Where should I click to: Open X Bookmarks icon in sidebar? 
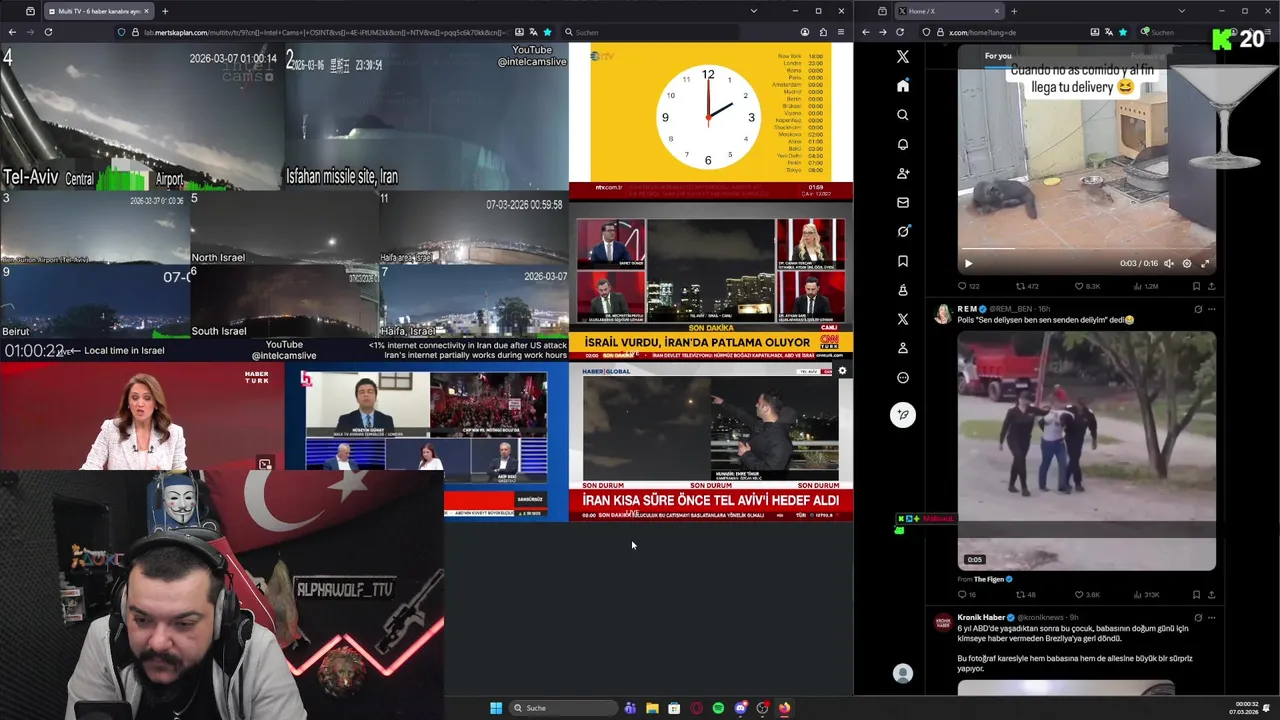pos(903,261)
